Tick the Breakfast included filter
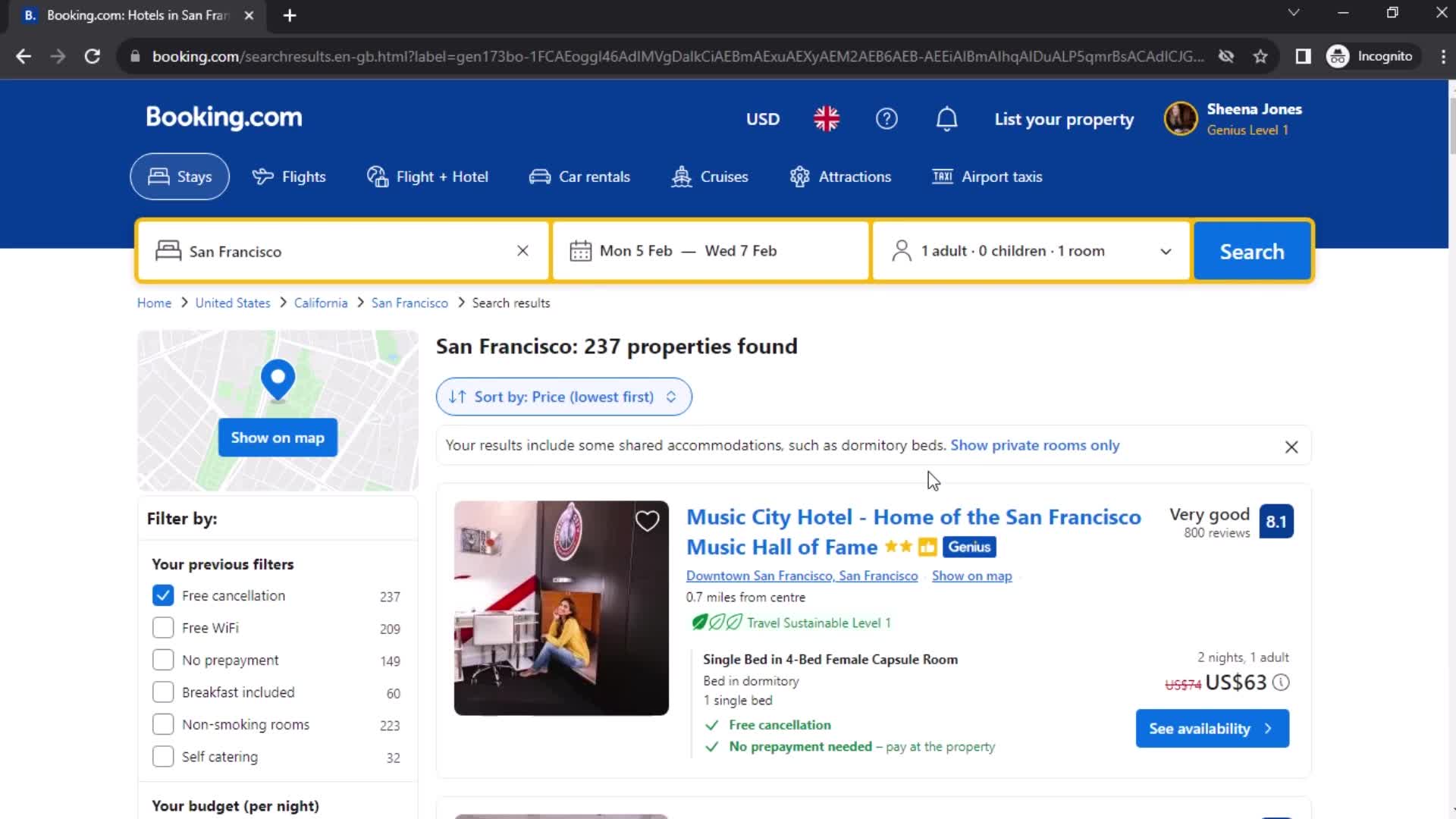1456x819 pixels. 163,692
